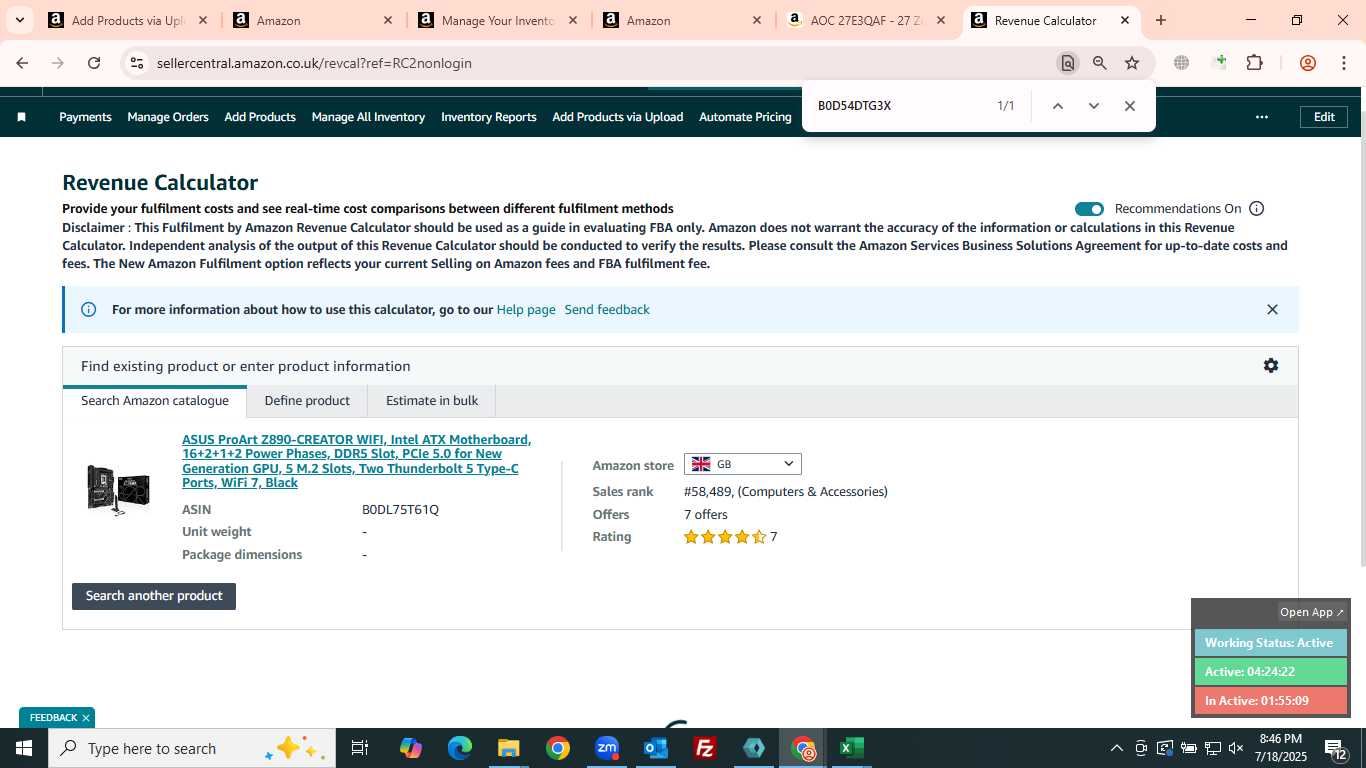Open Manage All Inventory page
Image resolution: width=1366 pixels, height=768 pixels.
[368, 117]
